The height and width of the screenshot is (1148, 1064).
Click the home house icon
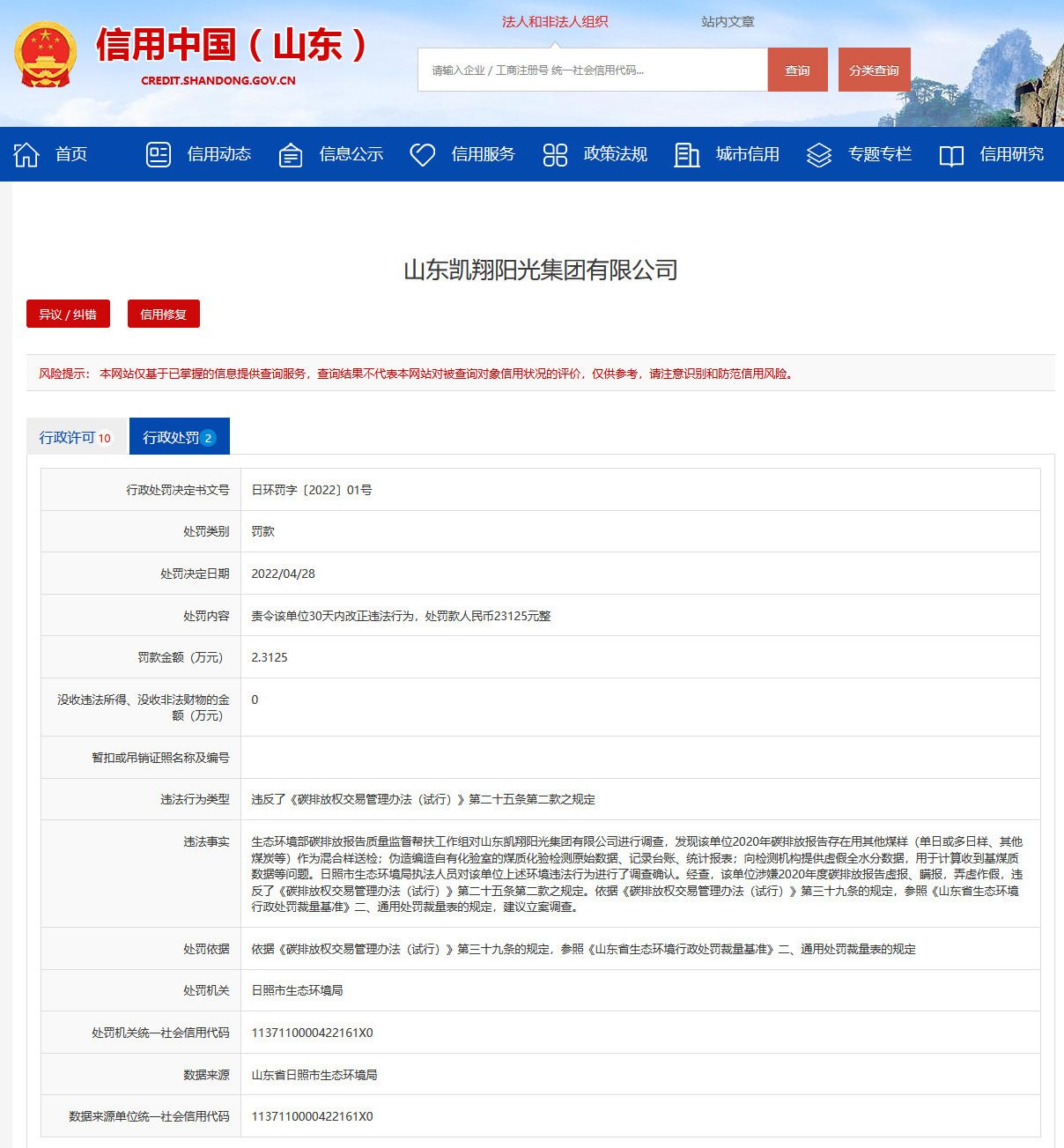coord(26,154)
